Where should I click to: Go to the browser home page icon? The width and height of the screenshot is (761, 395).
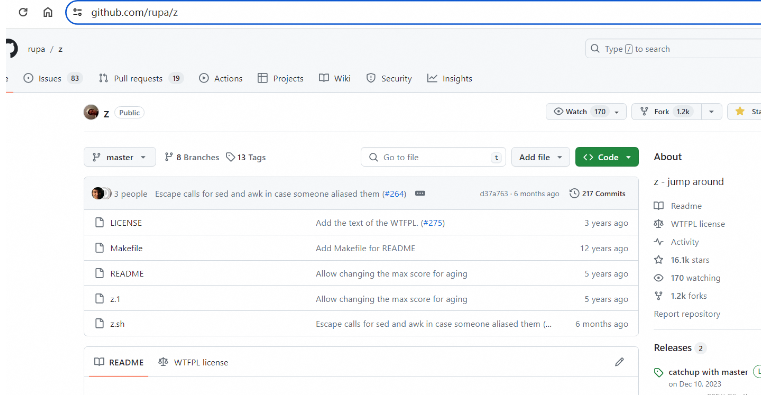[48, 12]
